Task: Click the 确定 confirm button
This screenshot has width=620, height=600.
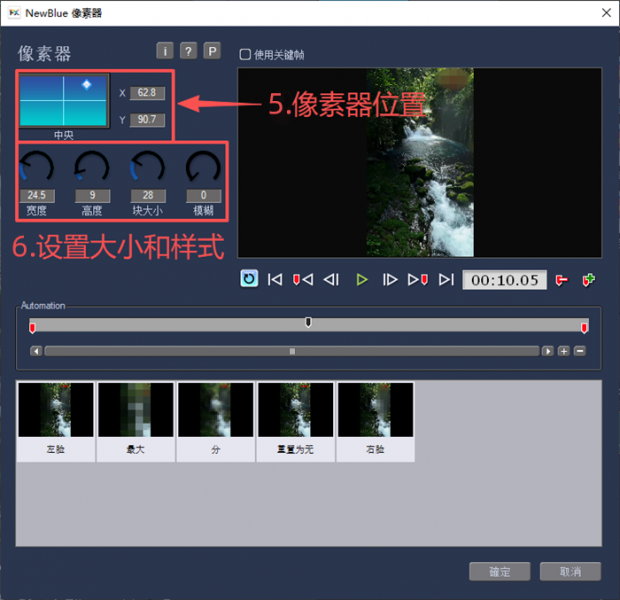Action: click(500, 572)
